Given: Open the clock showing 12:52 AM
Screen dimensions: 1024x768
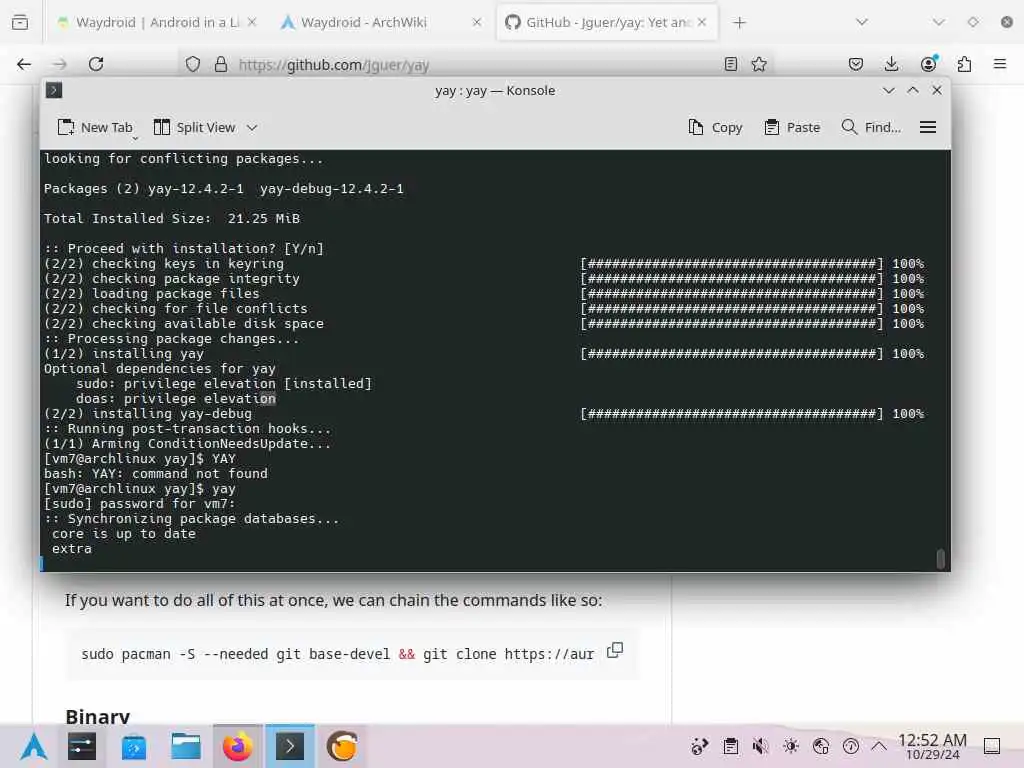Looking at the screenshot, I should coord(932,746).
